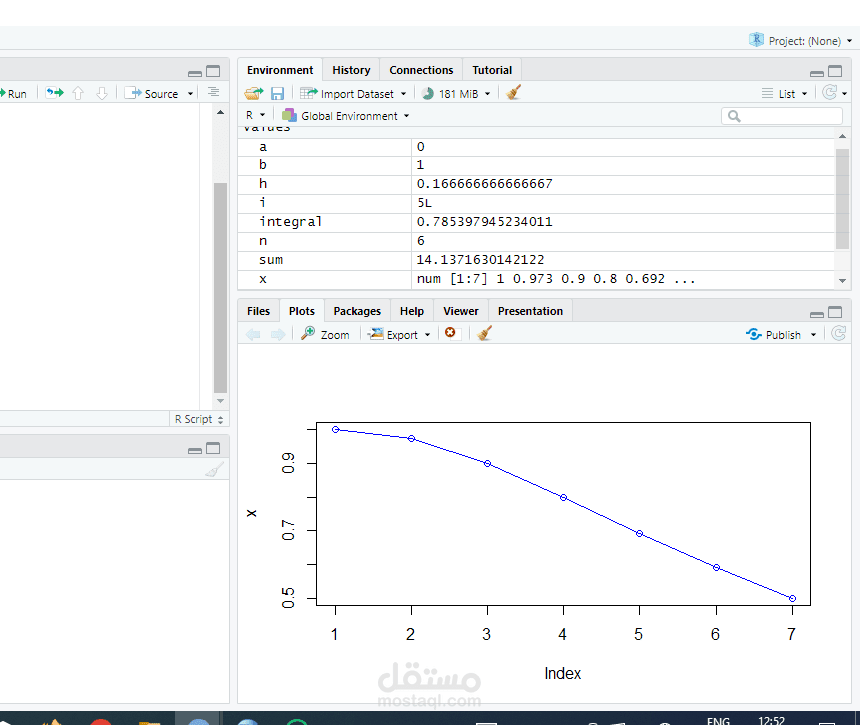Switch to the Environment tab
The image size is (860, 725).
(x=280, y=70)
